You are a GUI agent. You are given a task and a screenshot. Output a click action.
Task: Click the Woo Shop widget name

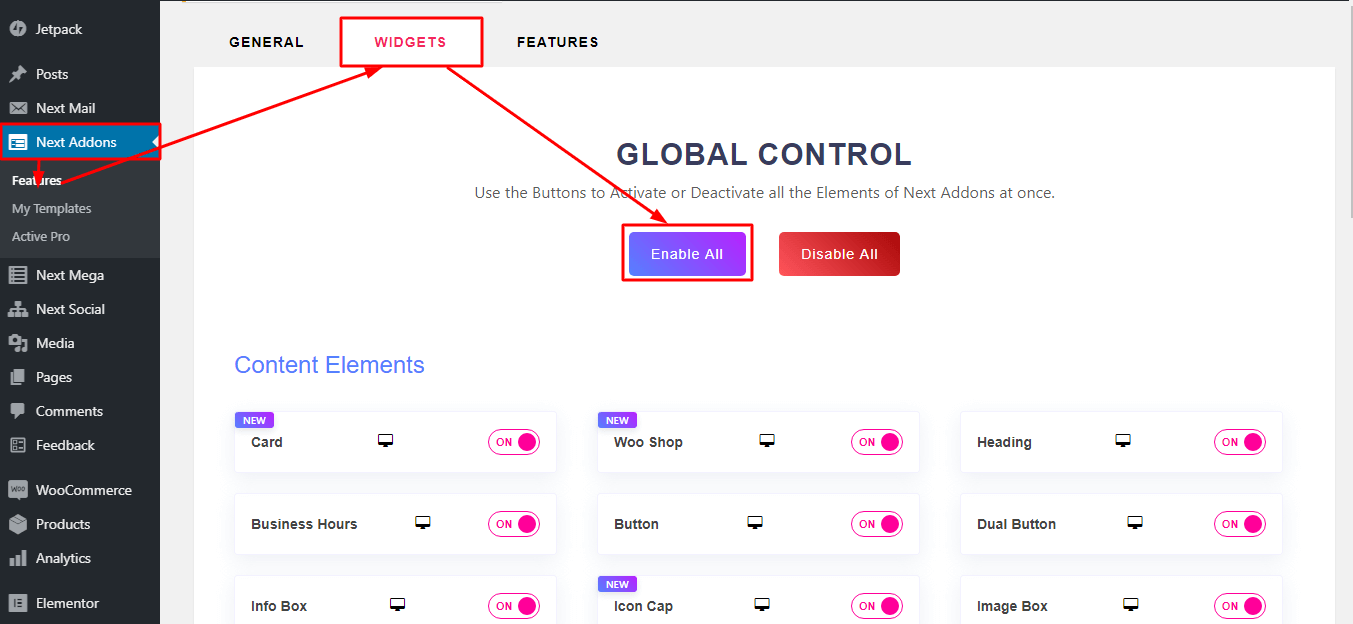[x=648, y=442]
